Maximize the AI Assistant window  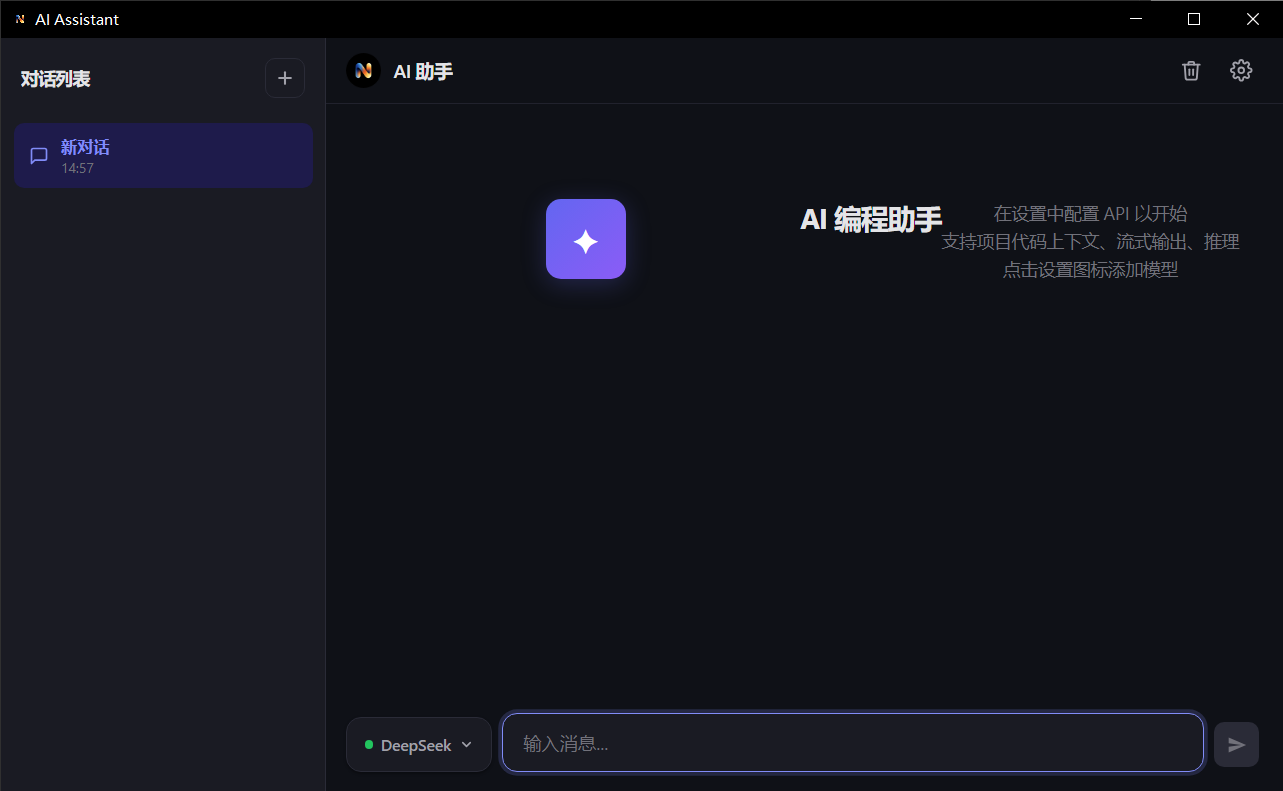[x=1193, y=19]
